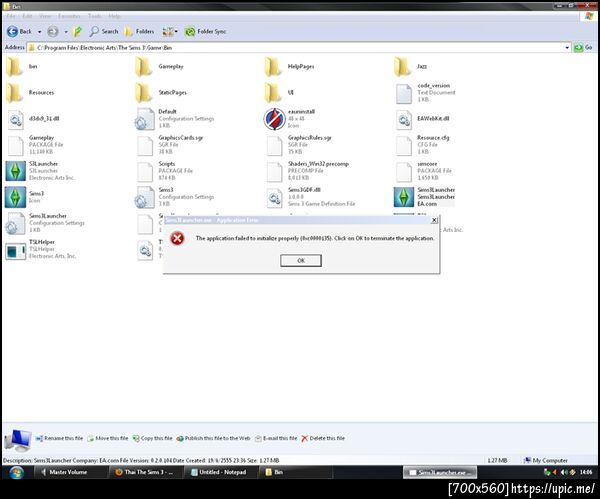The height and width of the screenshot is (499, 600).
Task: Select the Sims3 configuration settings file
Action: (x=175, y=197)
